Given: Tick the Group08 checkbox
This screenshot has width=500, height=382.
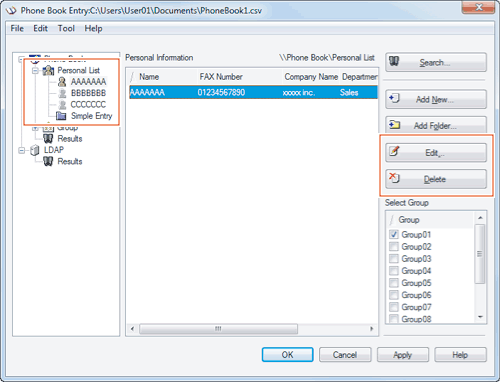Looking at the screenshot, I should click(x=394, y=319).
